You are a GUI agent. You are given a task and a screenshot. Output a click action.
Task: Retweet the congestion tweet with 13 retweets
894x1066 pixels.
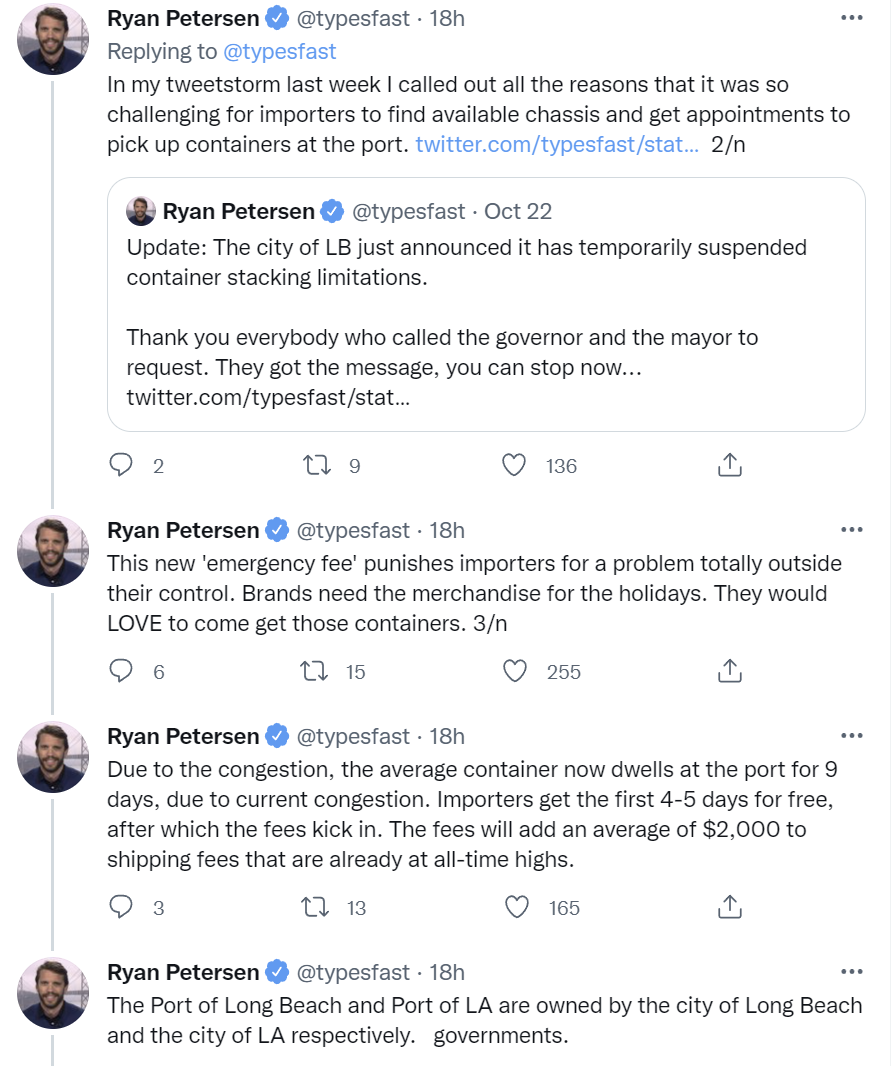(315, 907)
